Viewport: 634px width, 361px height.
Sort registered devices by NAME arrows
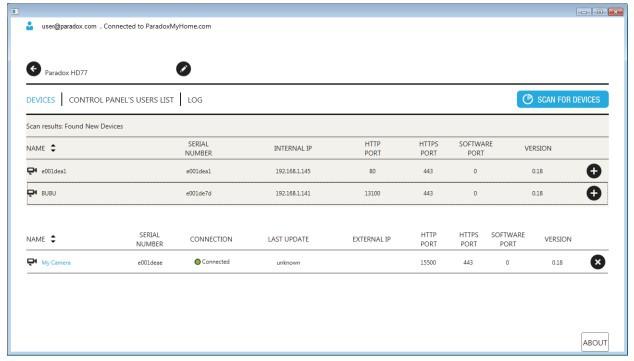click(53, 239)
